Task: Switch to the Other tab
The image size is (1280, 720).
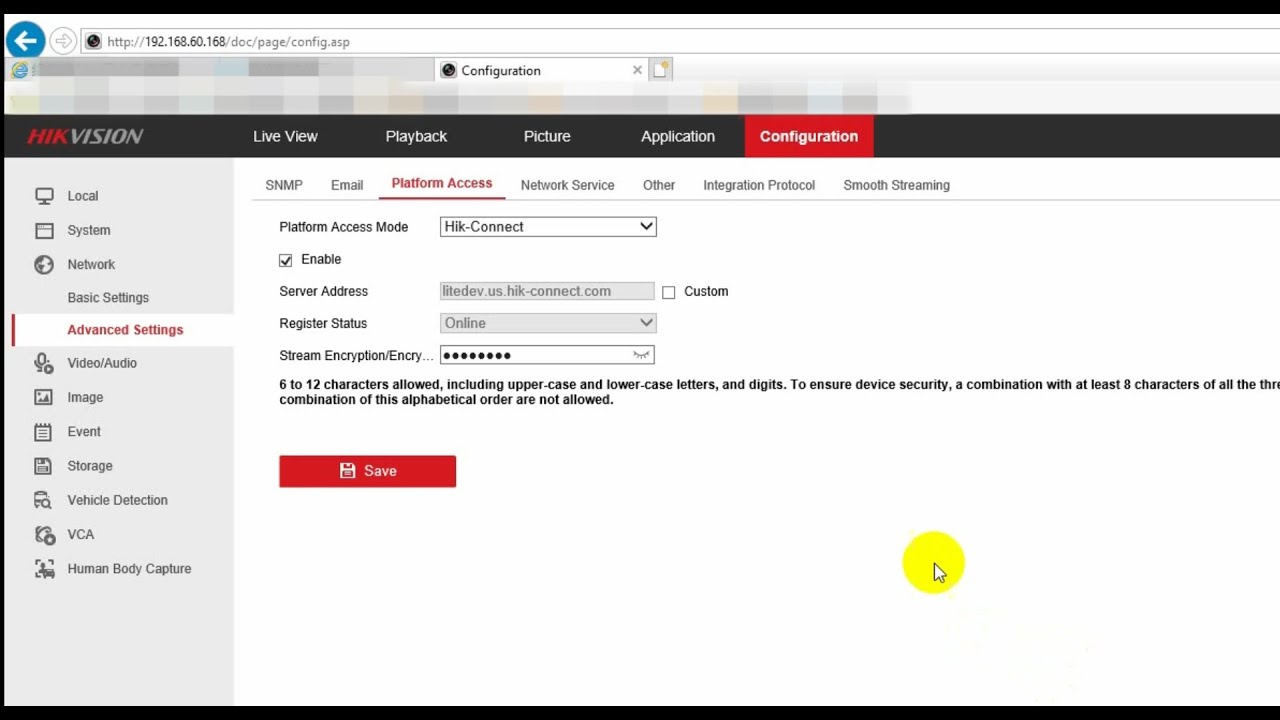Action: tap(659, 185)
